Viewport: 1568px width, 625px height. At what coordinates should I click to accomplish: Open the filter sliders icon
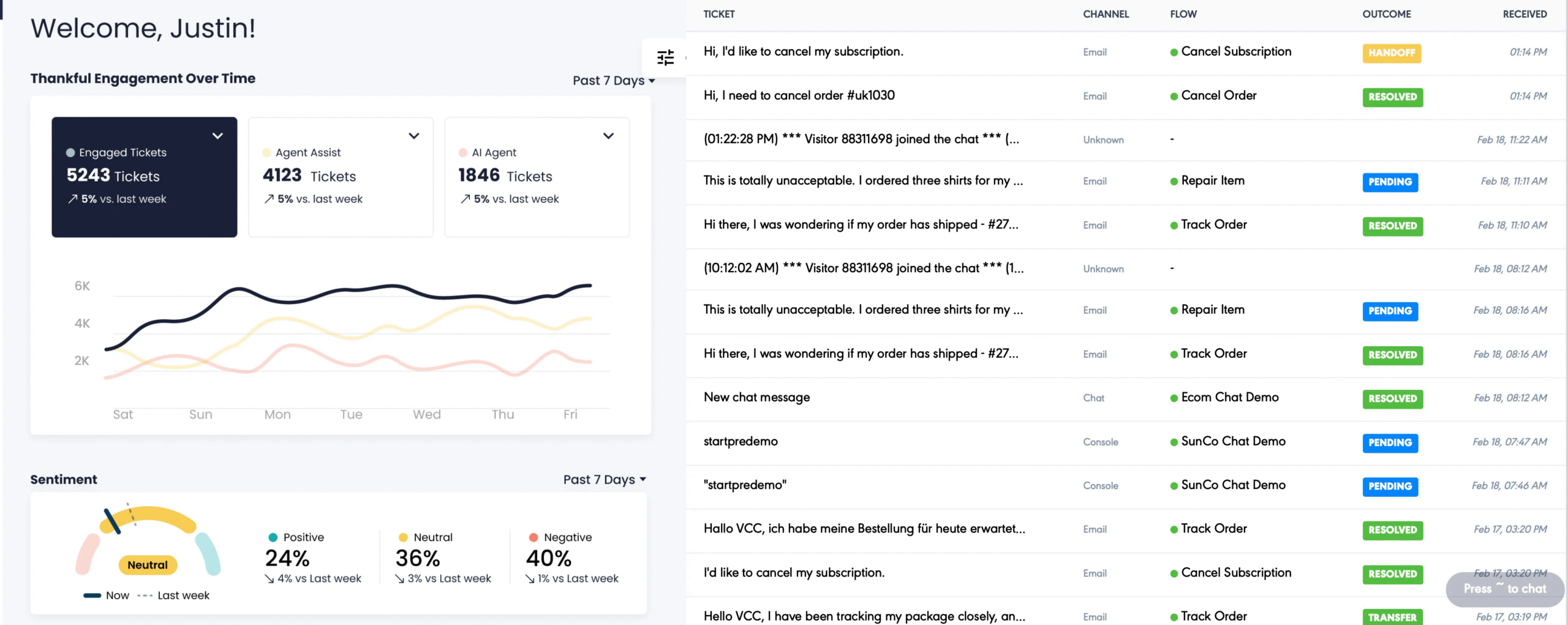pyautogui.click(x=665, y=58)
